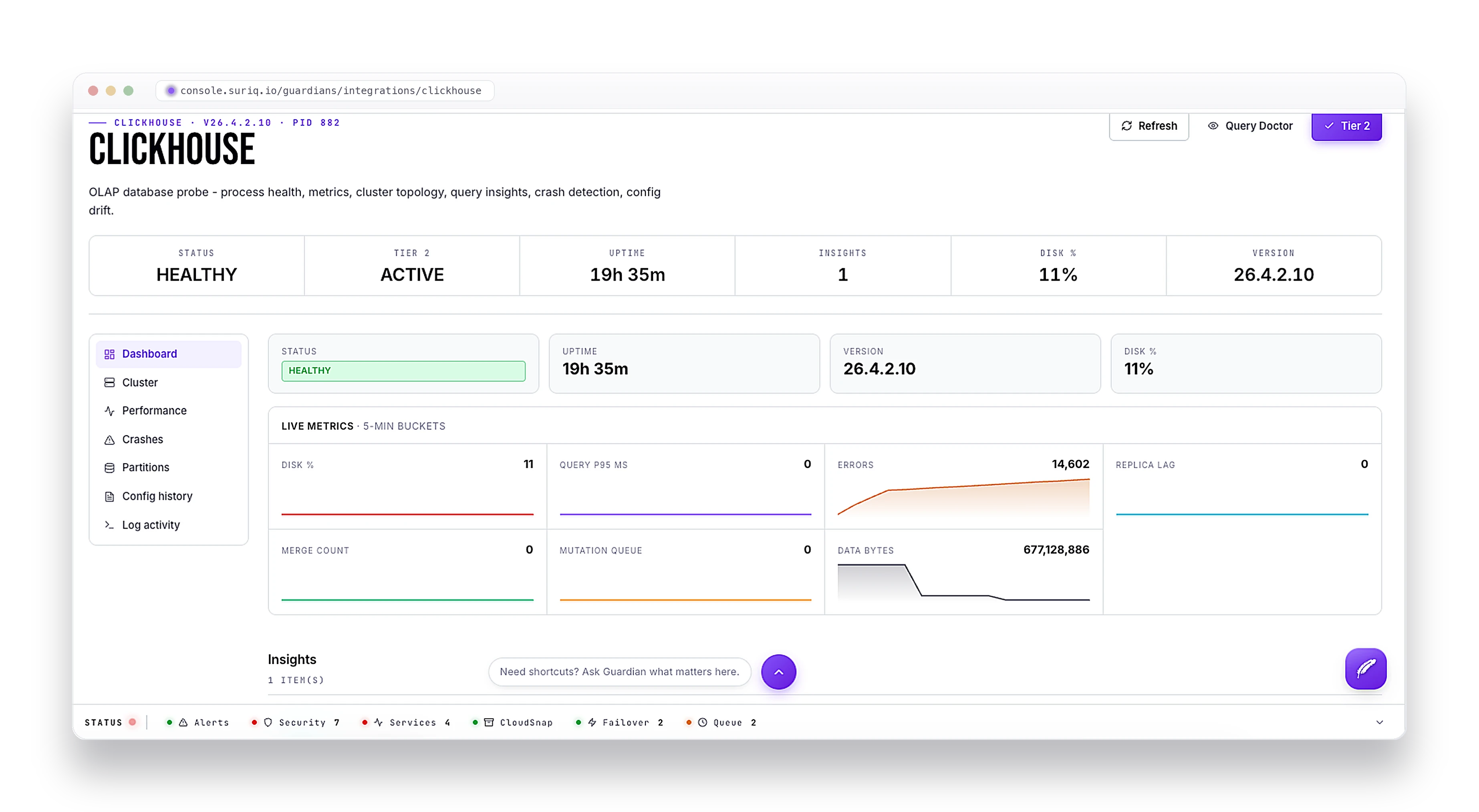Click the Disk % red sparkline
Screen dimensions: 1479x812
[407, 514]
